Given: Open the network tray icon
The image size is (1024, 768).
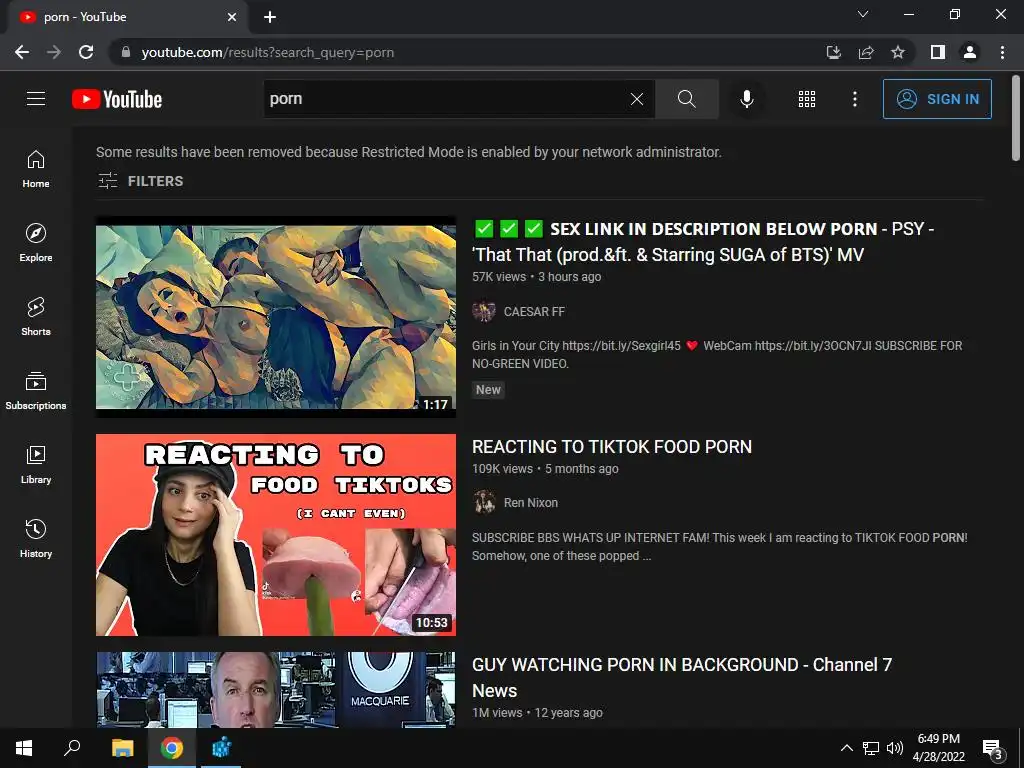Looking at the screenshot, I should (x=871, y=748).
